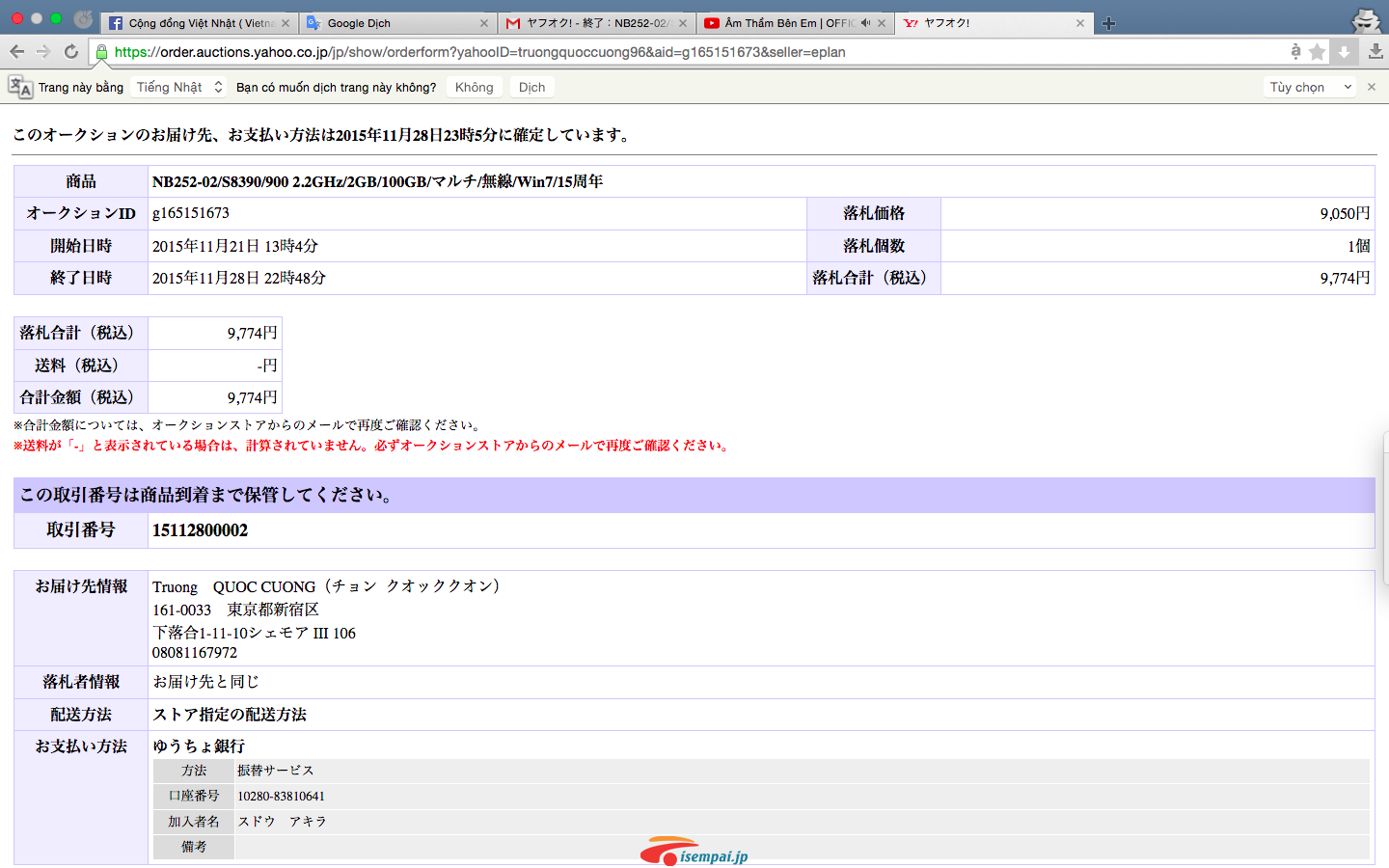The width and height of the screenshot is (1389, 868).
Task: Dismiss the translation bar with its X
Action: click(x=1372, y=87)
